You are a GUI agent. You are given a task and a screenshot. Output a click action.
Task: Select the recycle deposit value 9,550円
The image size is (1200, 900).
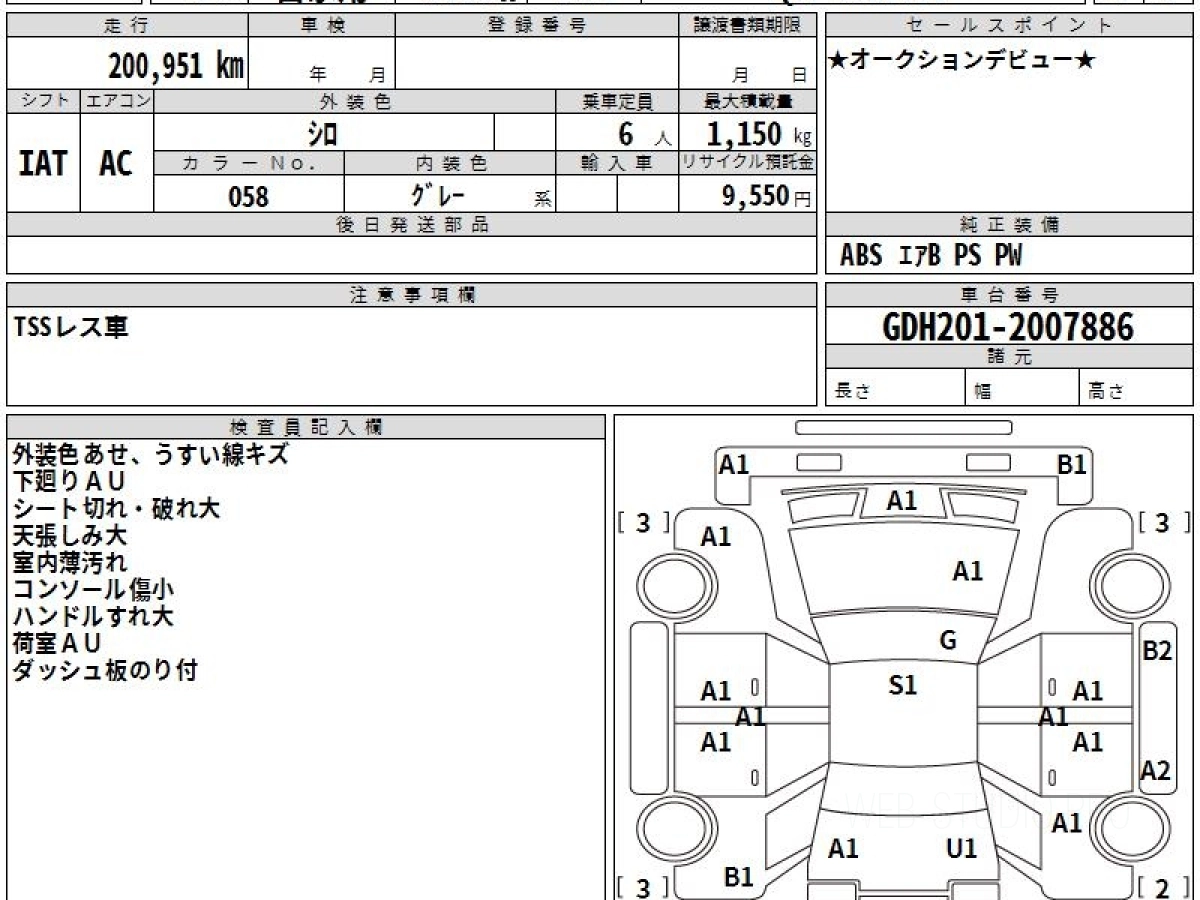(x=767, y=196)
